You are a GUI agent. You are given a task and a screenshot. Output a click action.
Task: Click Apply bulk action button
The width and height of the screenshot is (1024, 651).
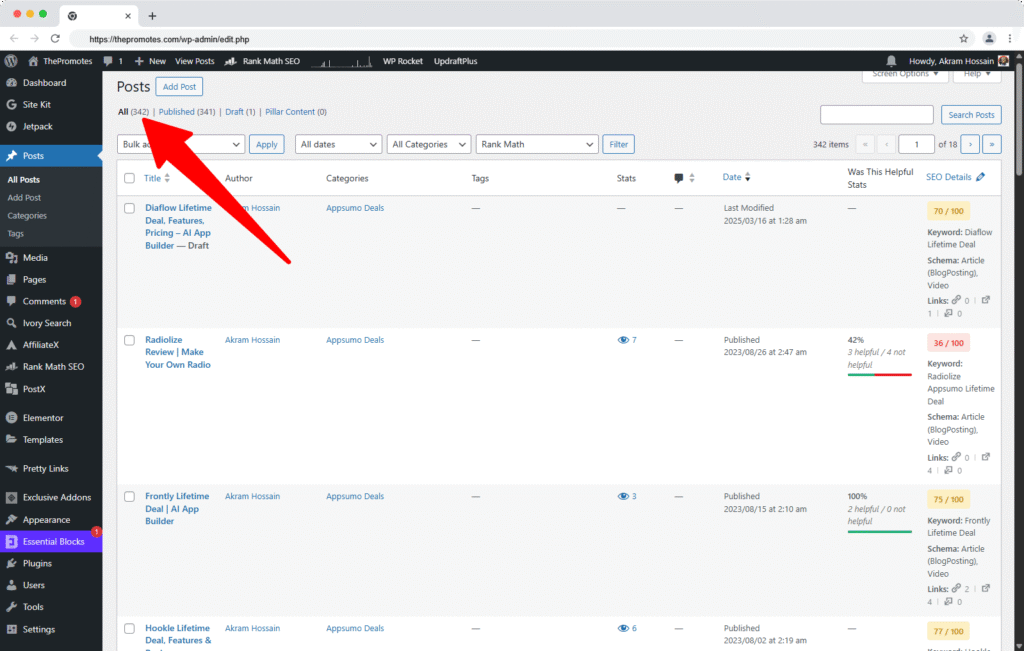coord(266,144)
